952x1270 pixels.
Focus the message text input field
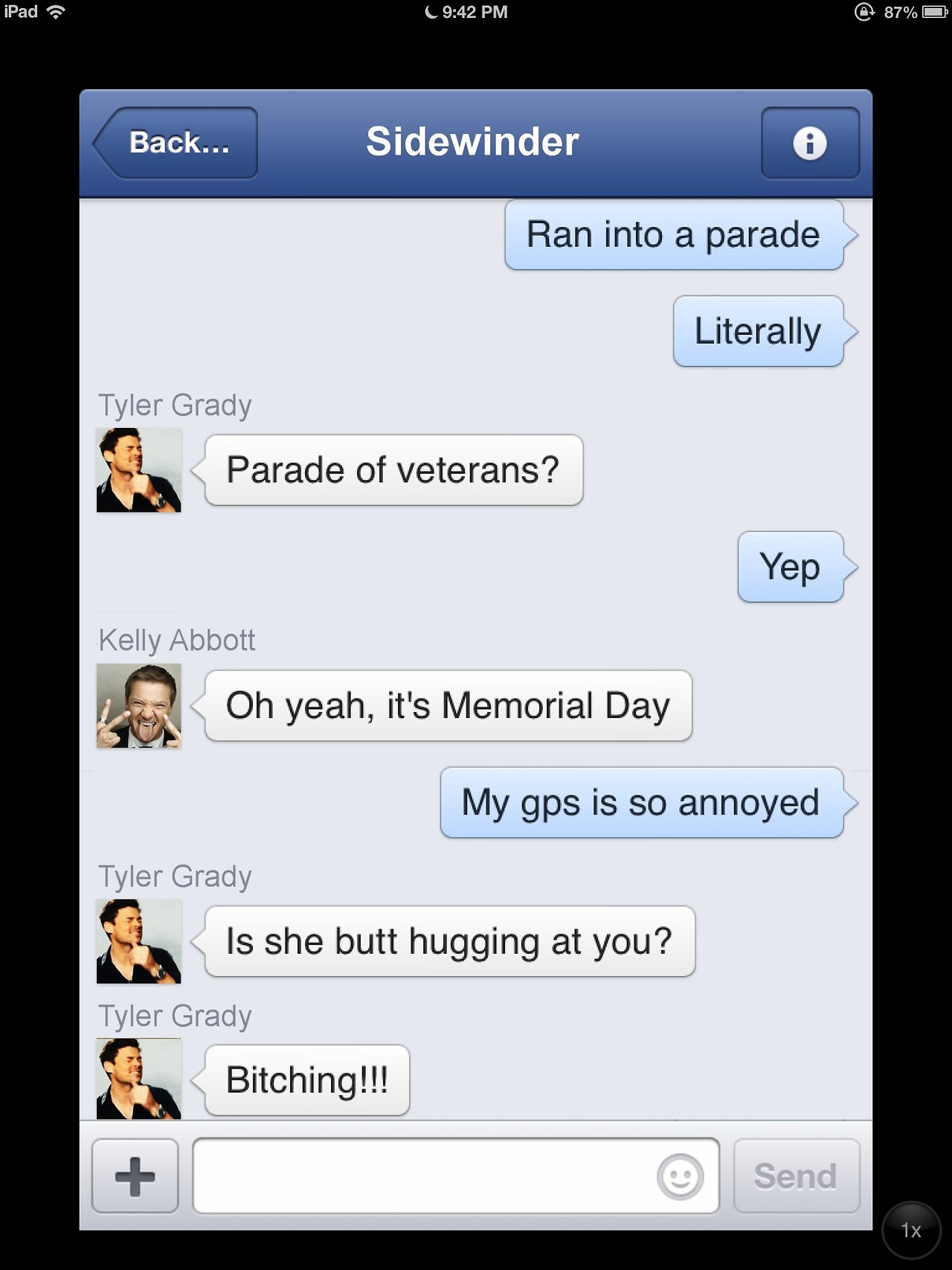pos(455,1176)
